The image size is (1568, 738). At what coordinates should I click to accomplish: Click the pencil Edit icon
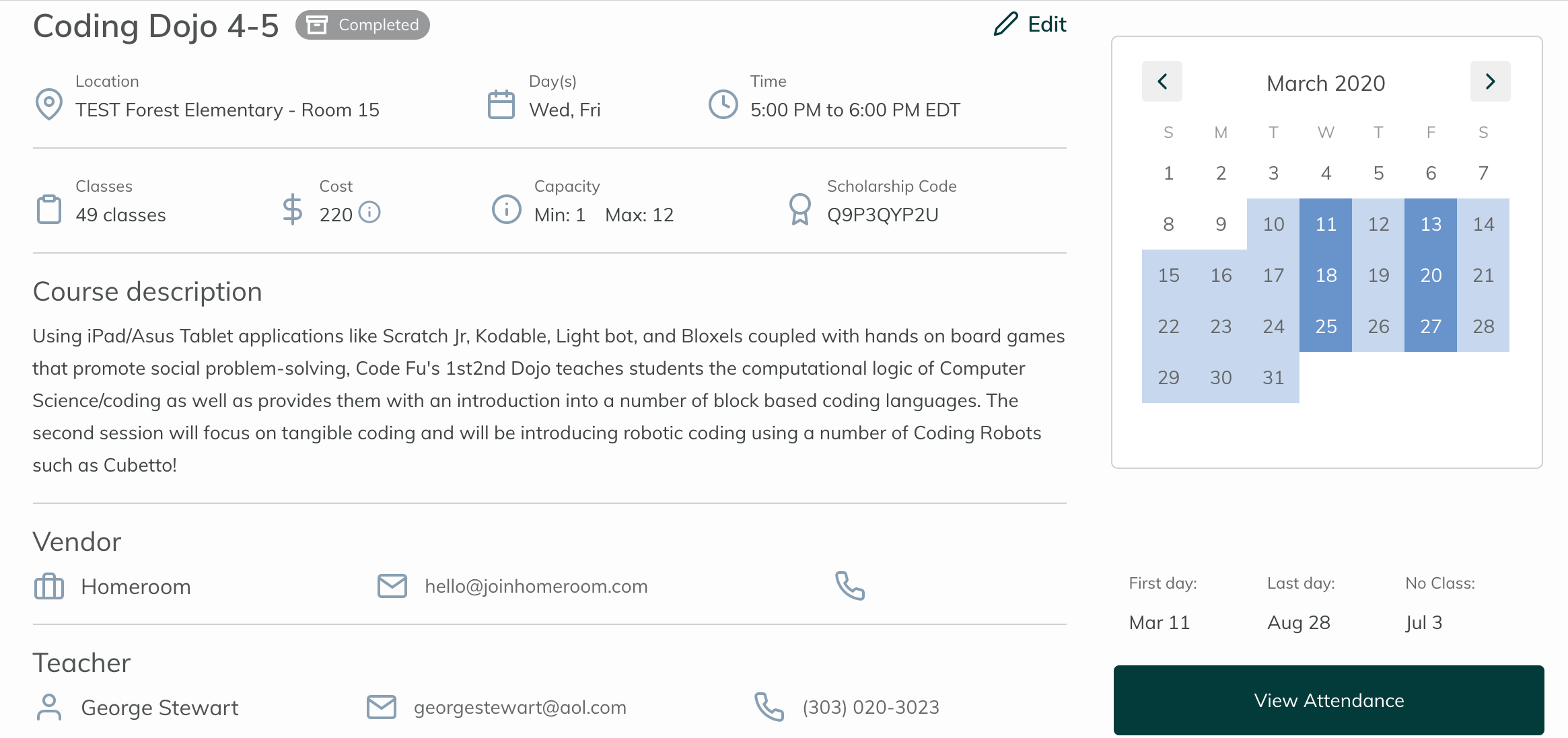pyautogui.click(x=1005, y=24)
